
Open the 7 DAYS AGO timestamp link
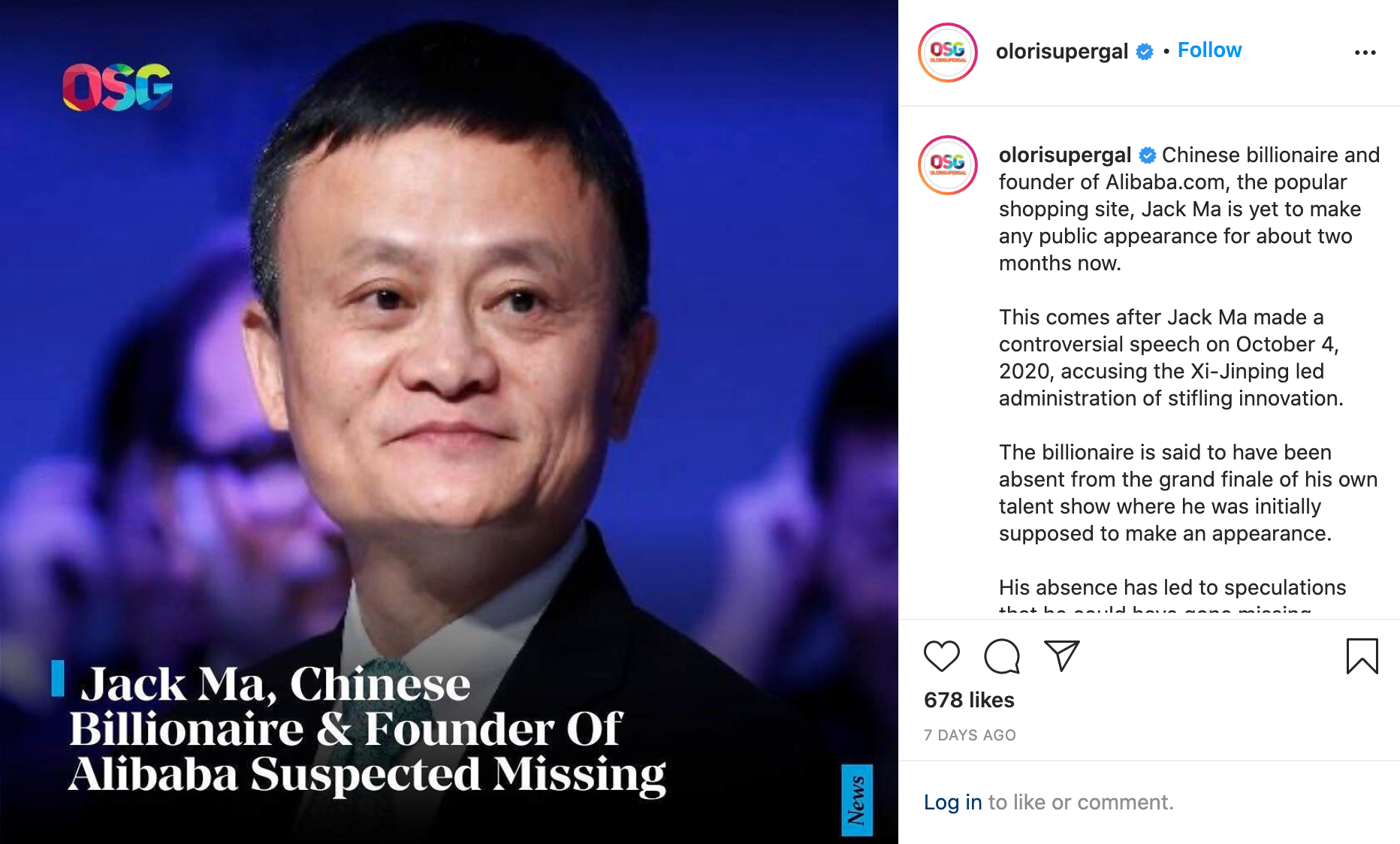tap(970, 735)
